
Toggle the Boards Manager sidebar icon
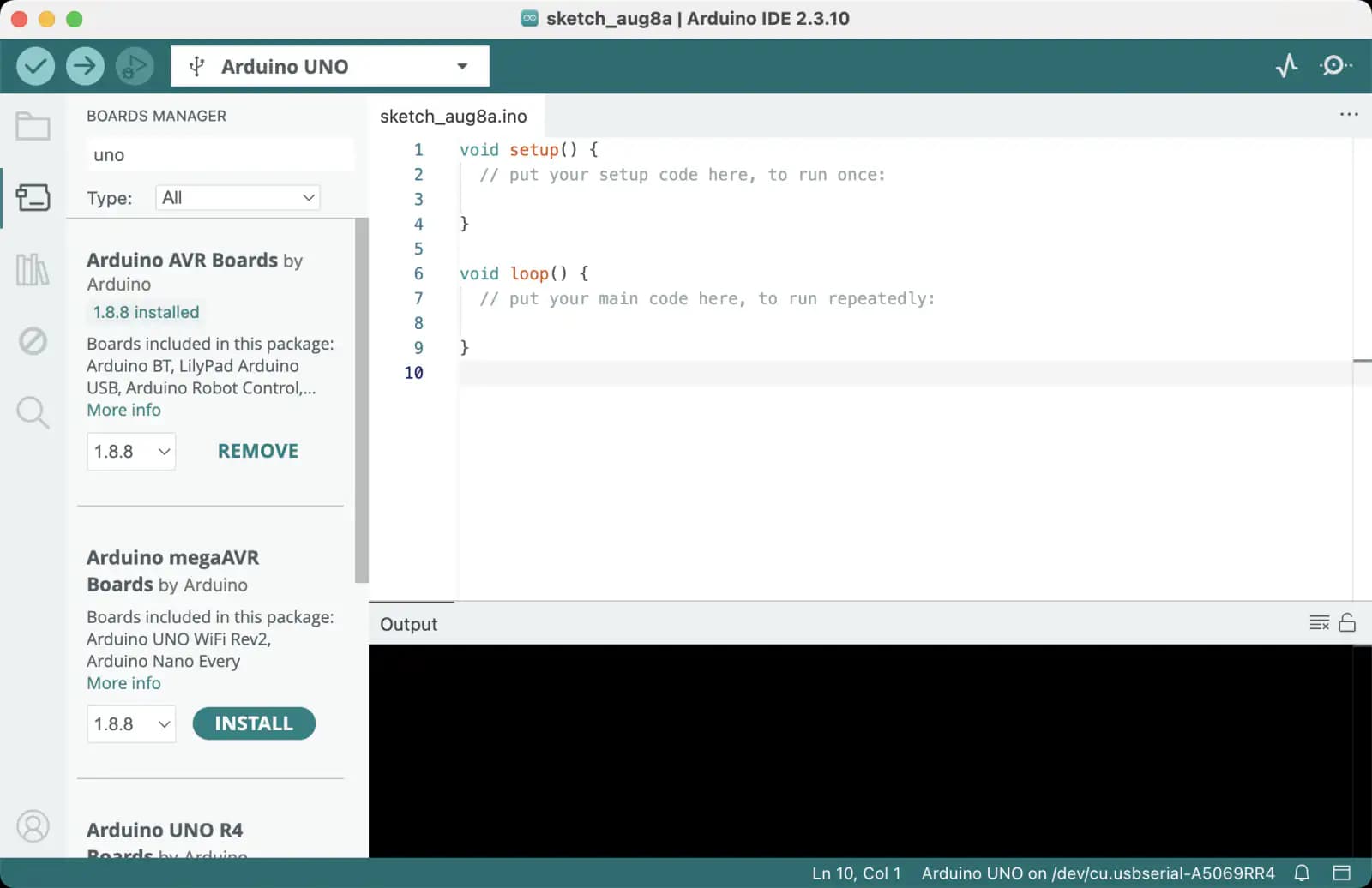point(33,197)
